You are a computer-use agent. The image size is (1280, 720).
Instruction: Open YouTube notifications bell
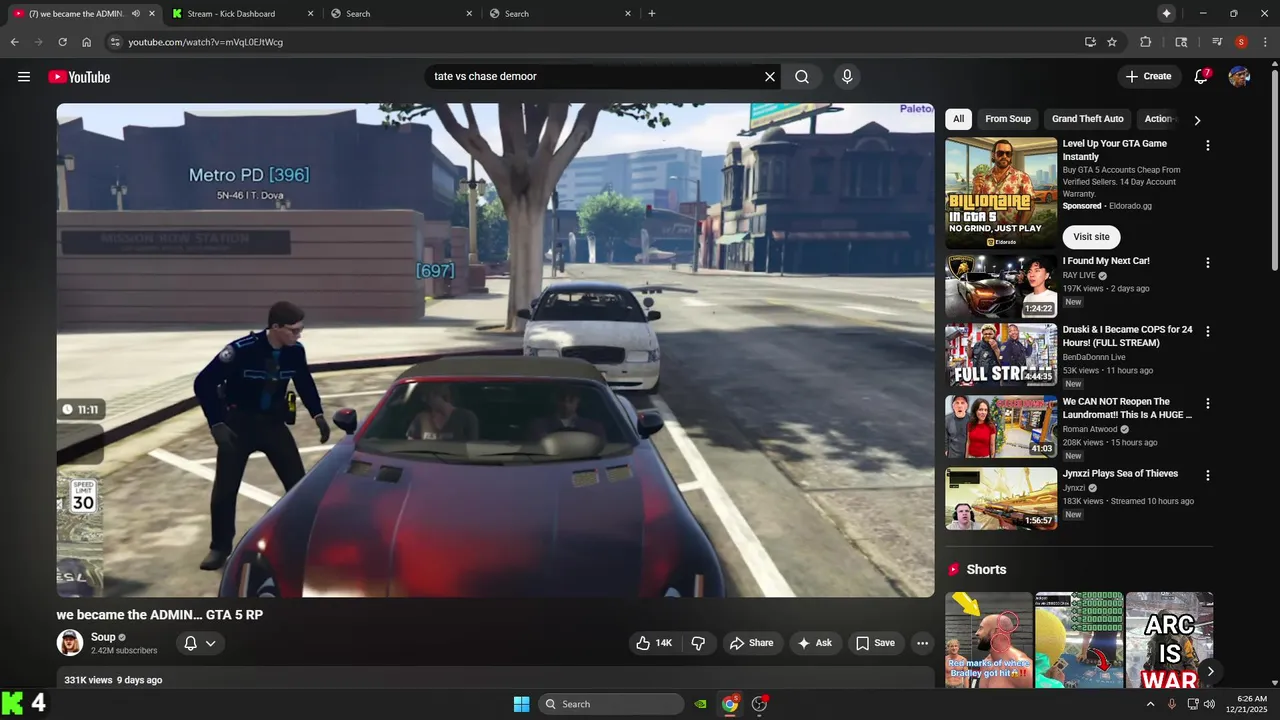point(1202,77)
